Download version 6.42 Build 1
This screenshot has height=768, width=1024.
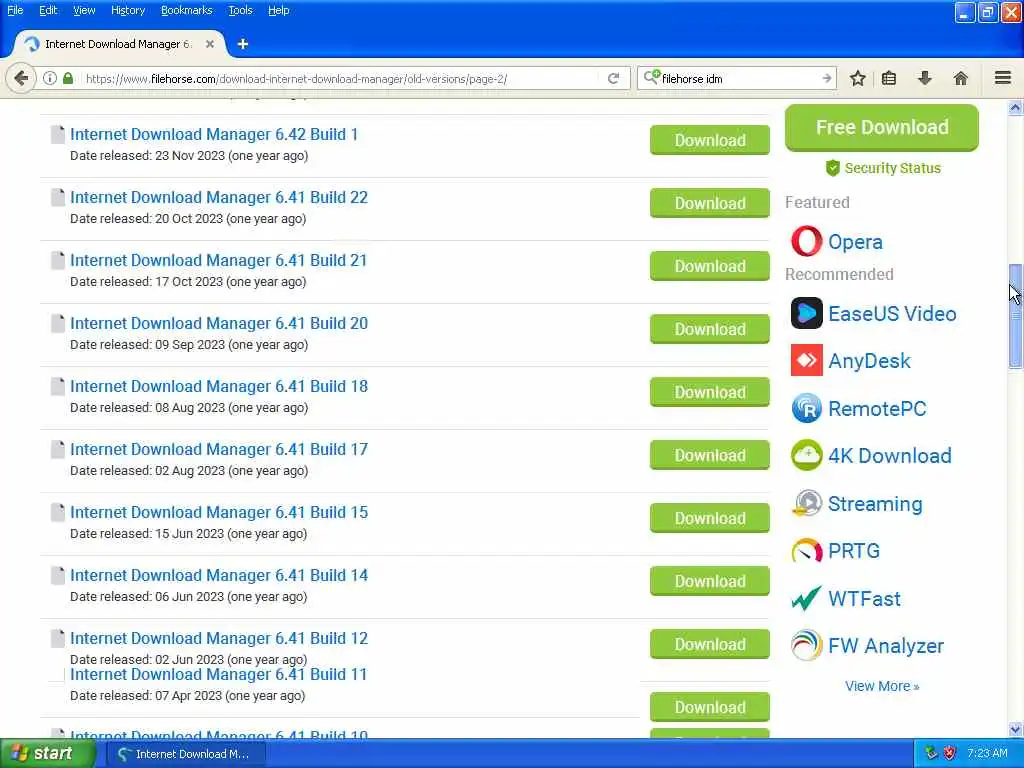[709, 140]
